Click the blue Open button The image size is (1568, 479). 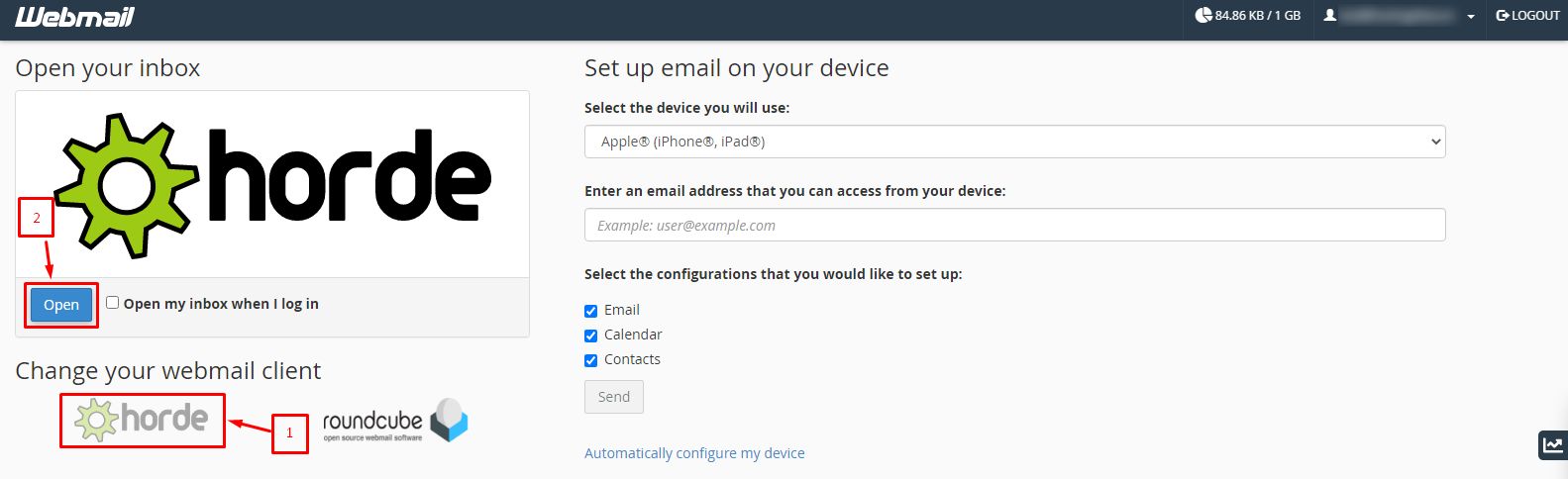61,305
